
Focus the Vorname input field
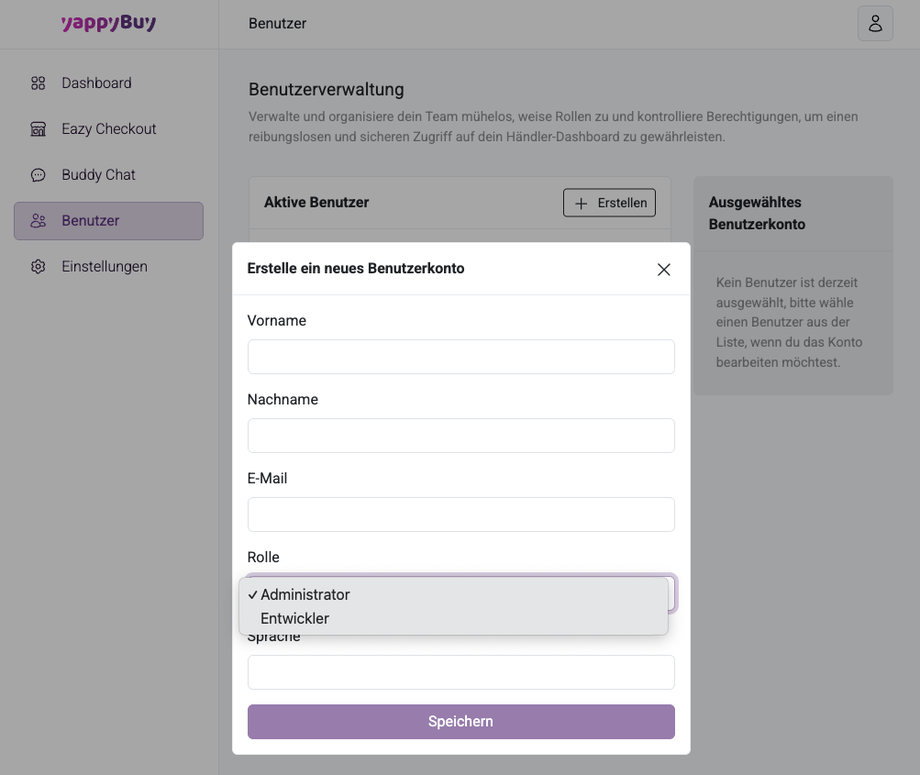pyautogui.click(x=461, y=357)
